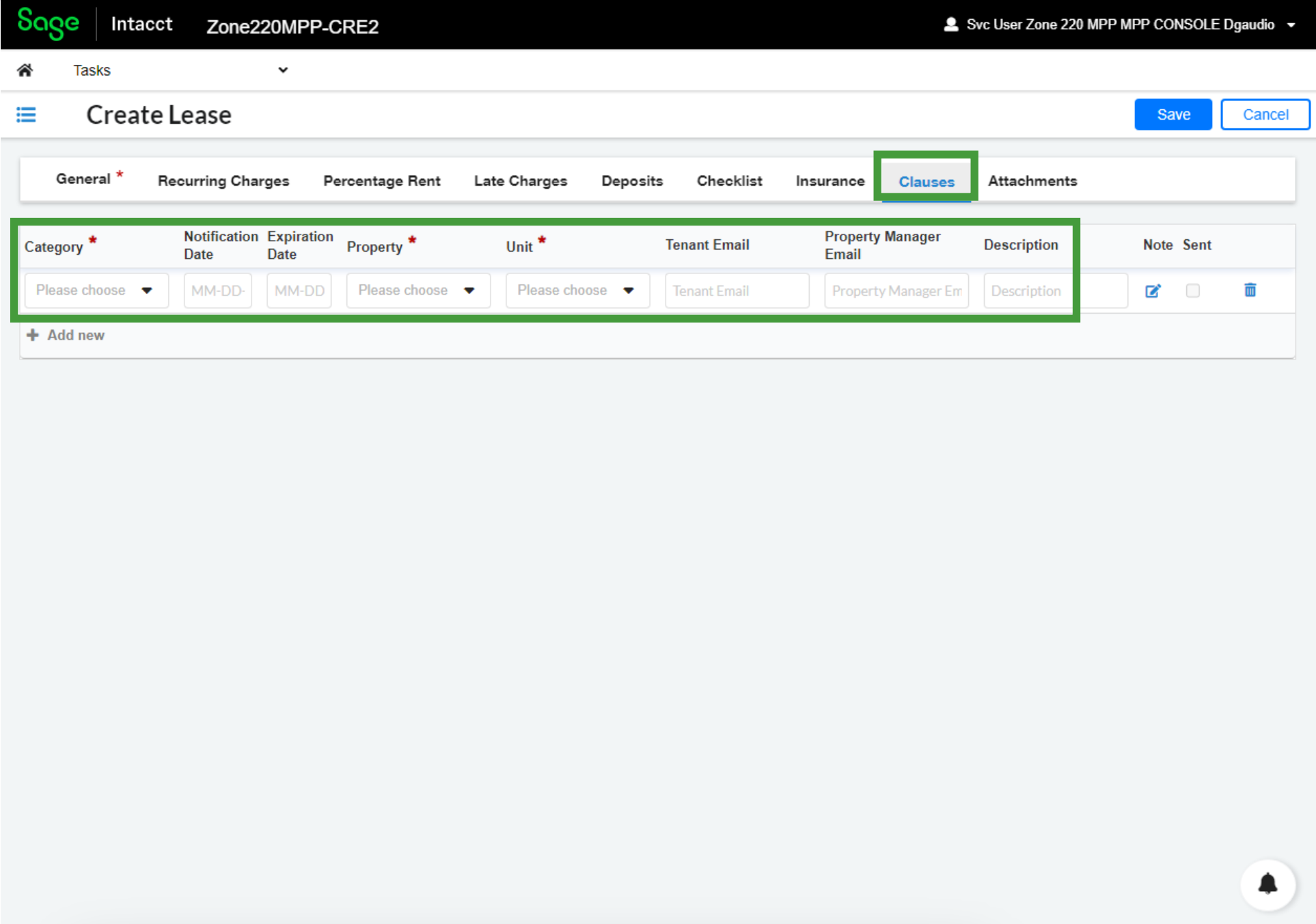
Task: Switch to the Percentage Rent tab
Action: [381, 181]
